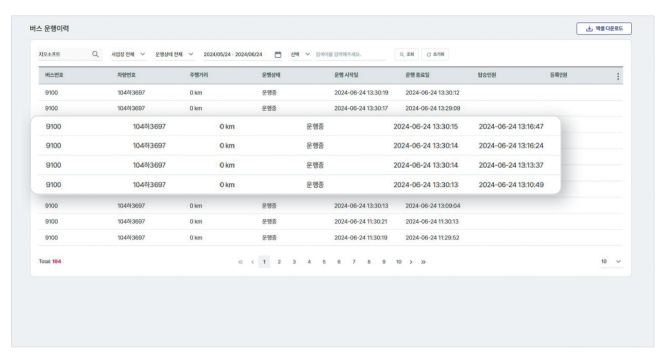Viewport: 667px width, 360px height.
Task: Click the end time 2024-06-24 13:30:12
Action: (432, 92)
